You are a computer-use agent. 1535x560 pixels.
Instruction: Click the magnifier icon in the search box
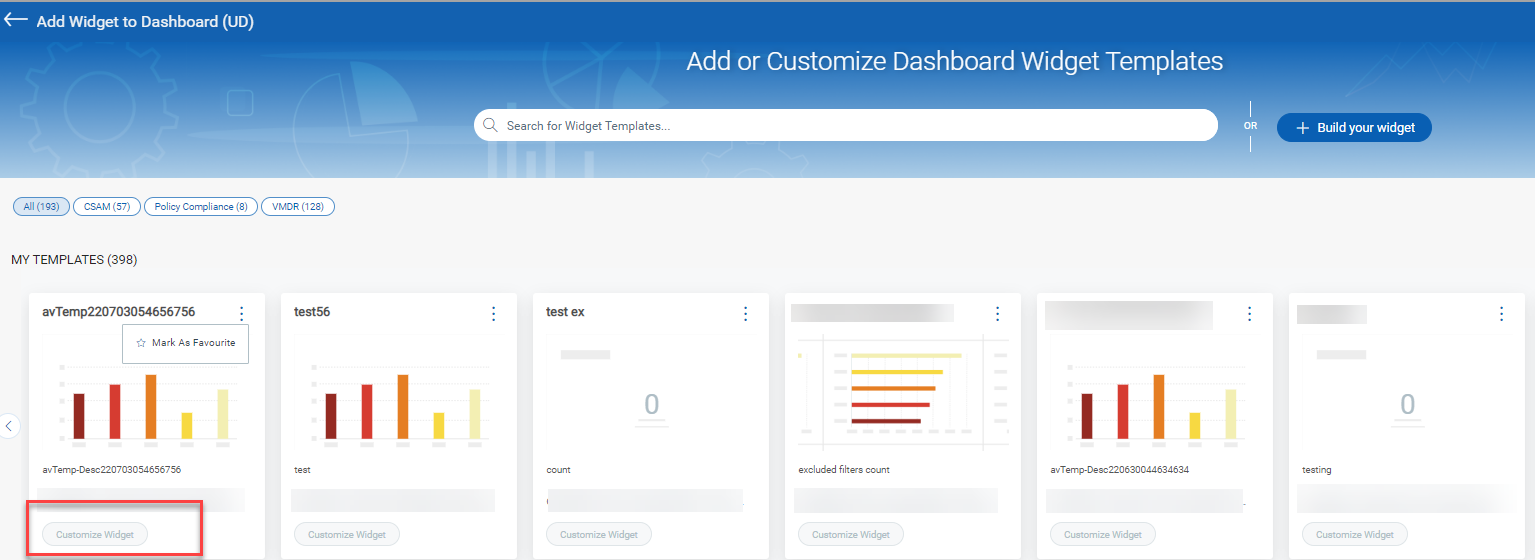coord(490,126)
